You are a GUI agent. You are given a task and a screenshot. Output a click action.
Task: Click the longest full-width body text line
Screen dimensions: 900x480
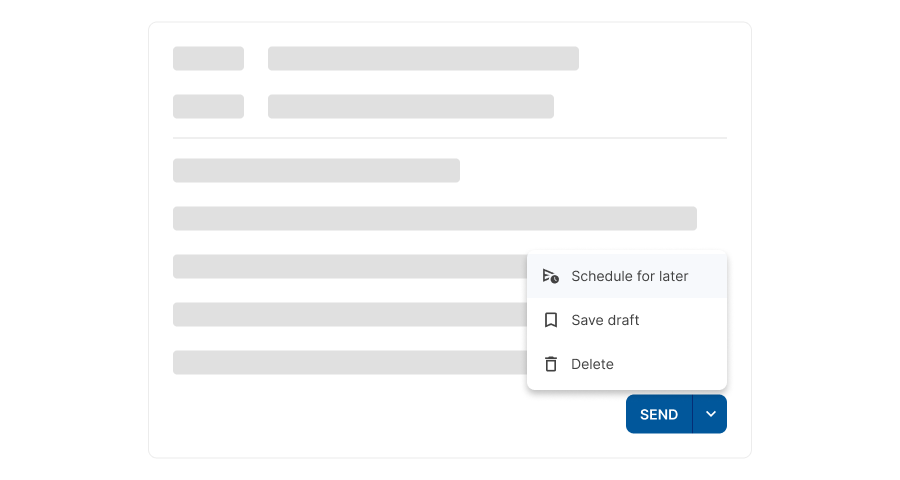pyautogui.click(x=434, y=218)
